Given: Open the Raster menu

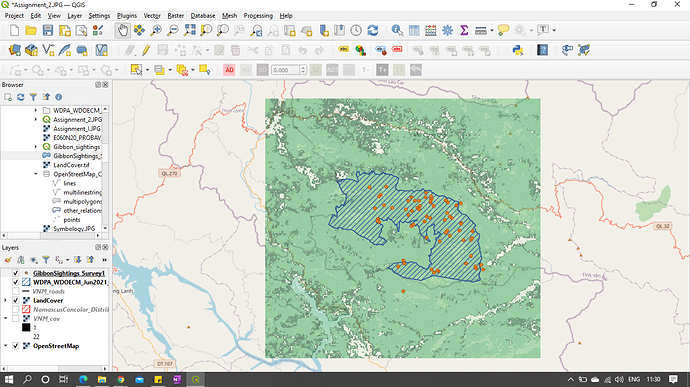Looking at the screenshot, I should 176,15.
